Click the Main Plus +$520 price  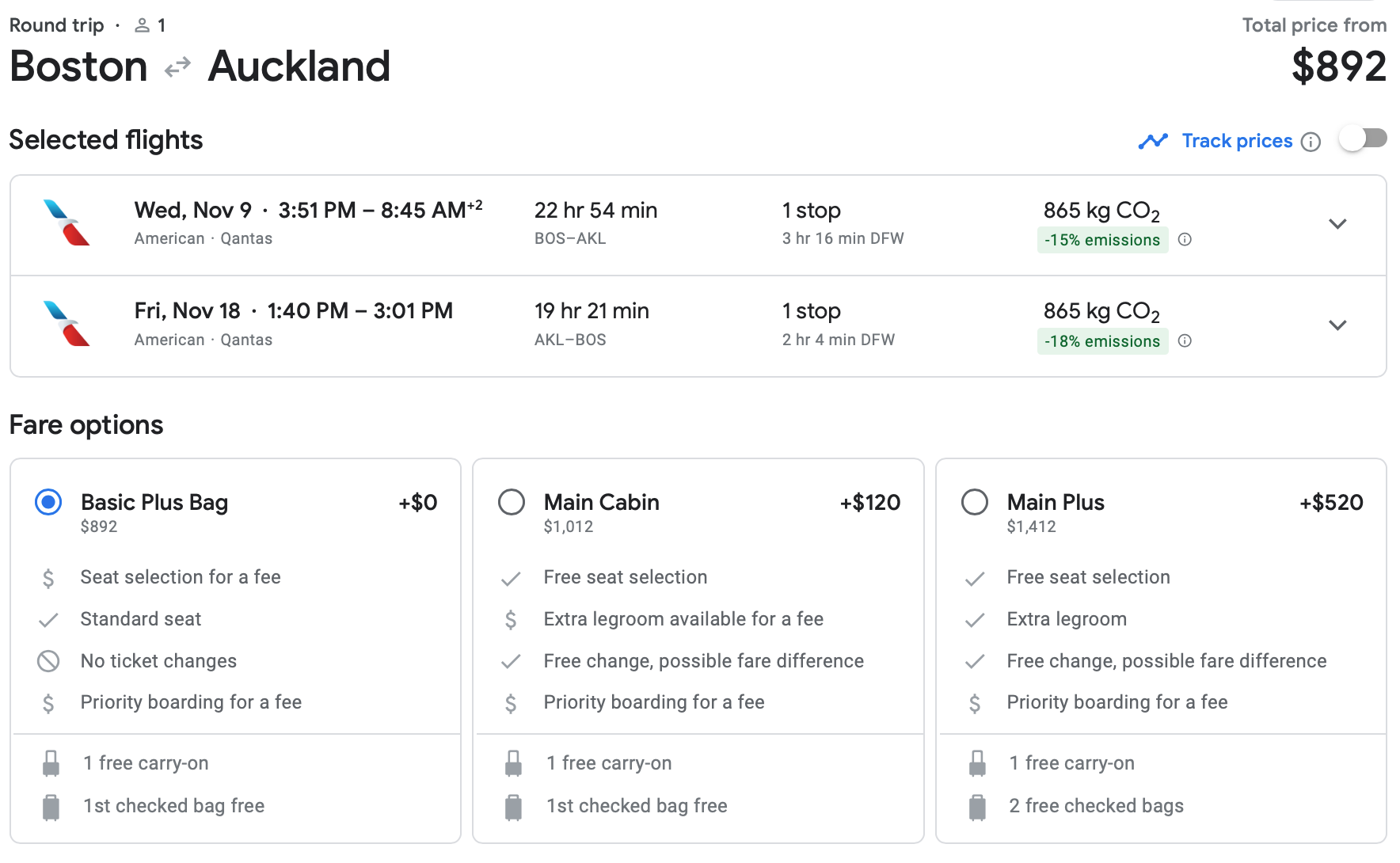pyautogui.click(x=1331, y=503)
